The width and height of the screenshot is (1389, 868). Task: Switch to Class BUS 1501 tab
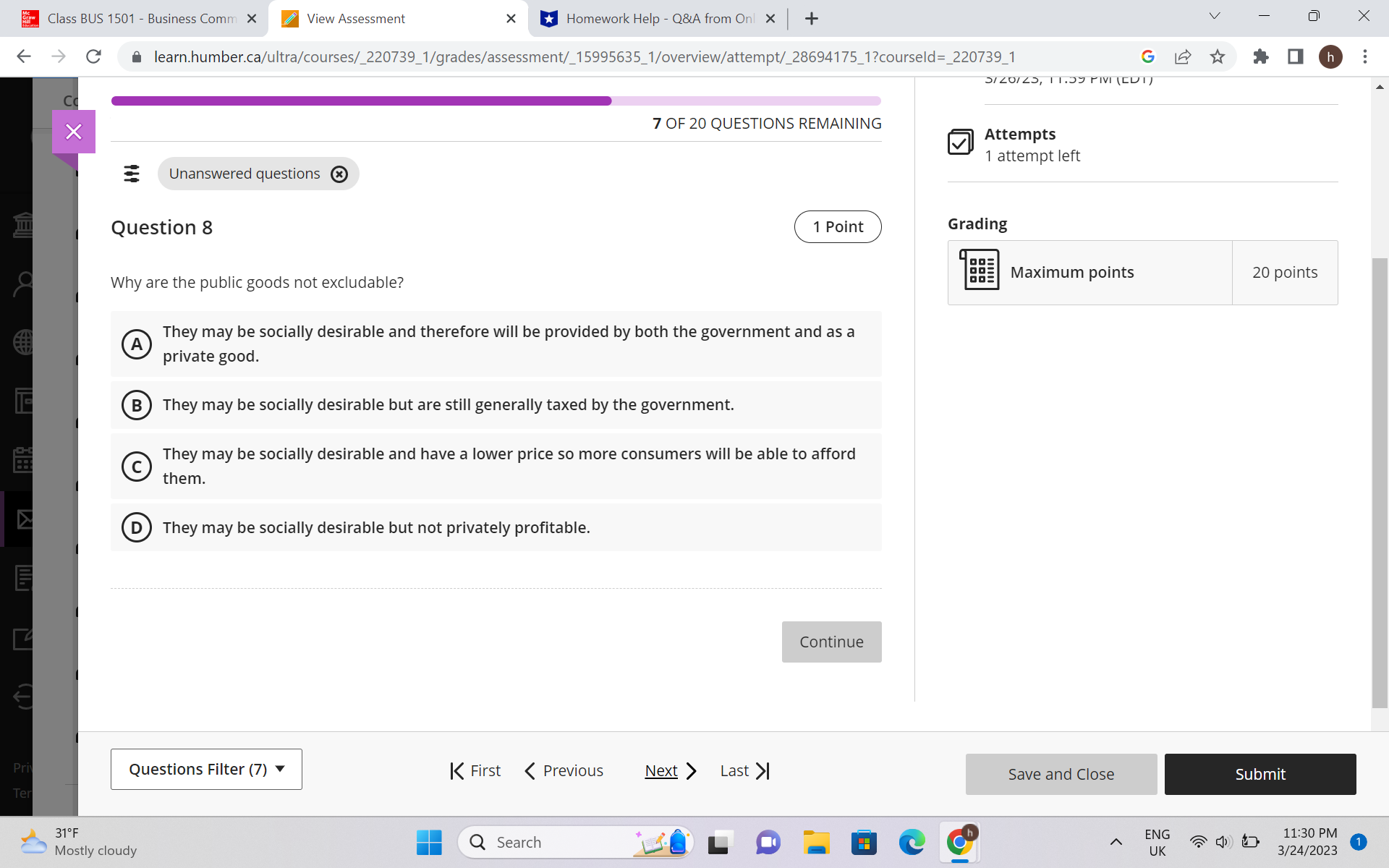141,19
